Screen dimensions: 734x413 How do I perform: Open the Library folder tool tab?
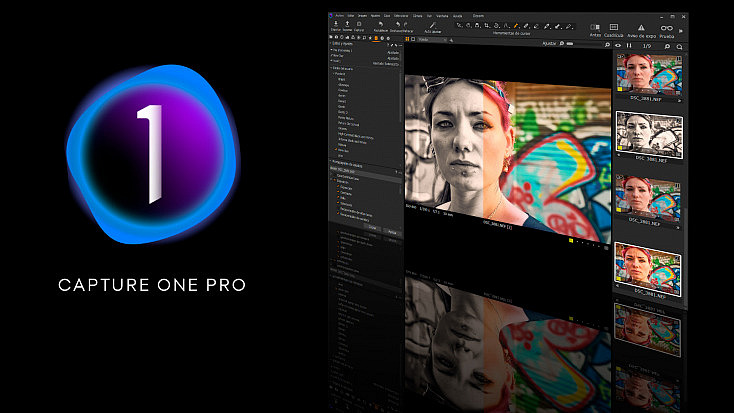331,37
